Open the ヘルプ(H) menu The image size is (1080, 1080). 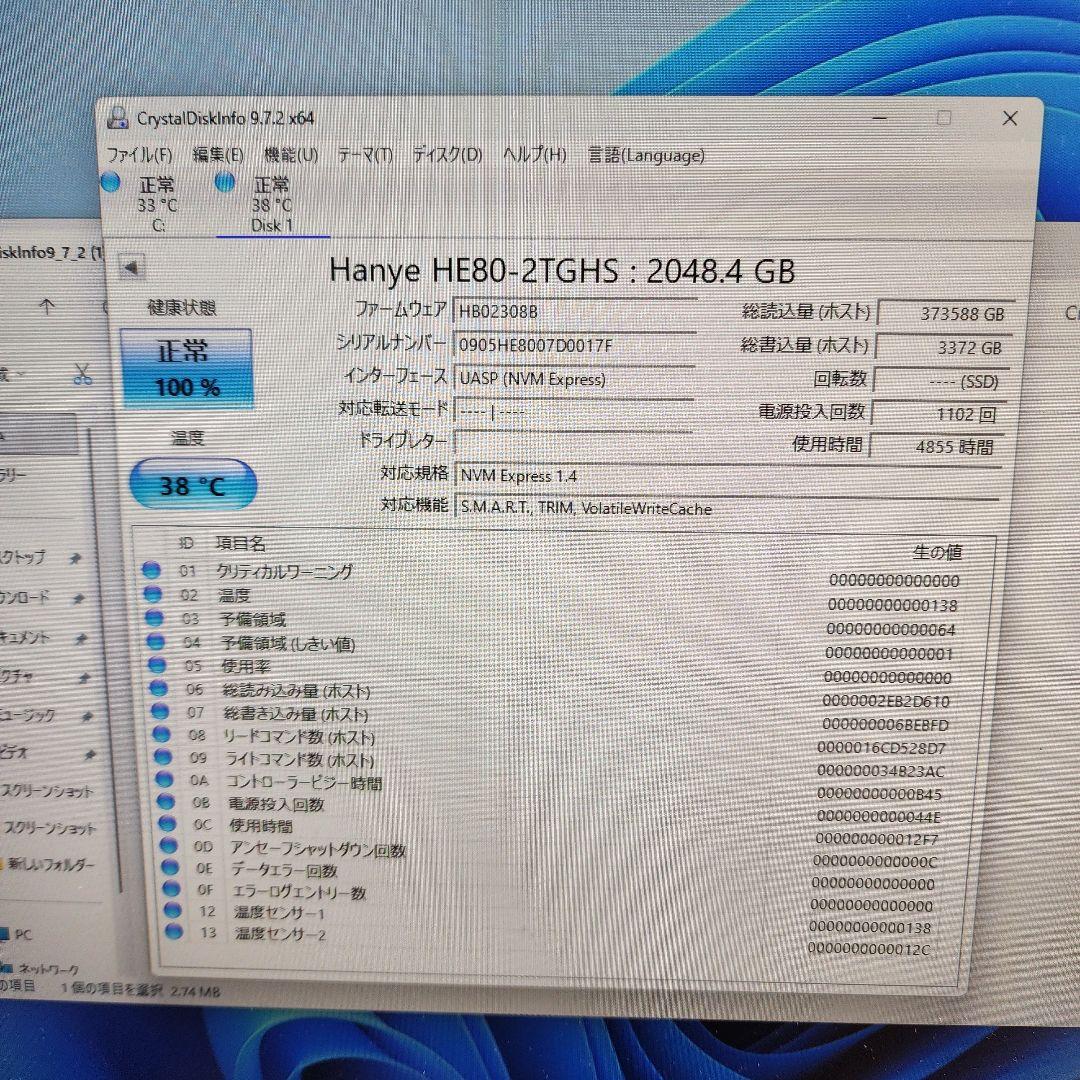point(535,155)
